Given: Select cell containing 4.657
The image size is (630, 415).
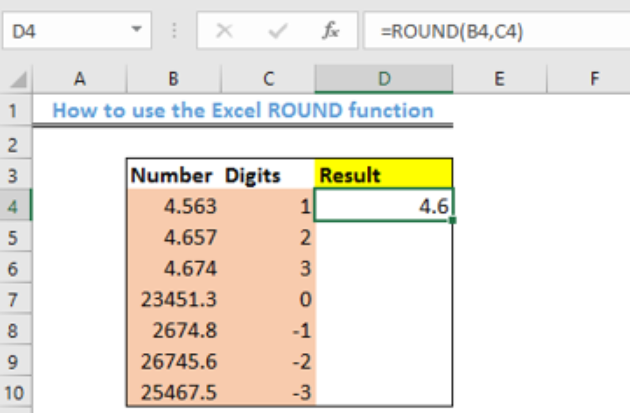Looking at the screenshot, I should point(174,237).
